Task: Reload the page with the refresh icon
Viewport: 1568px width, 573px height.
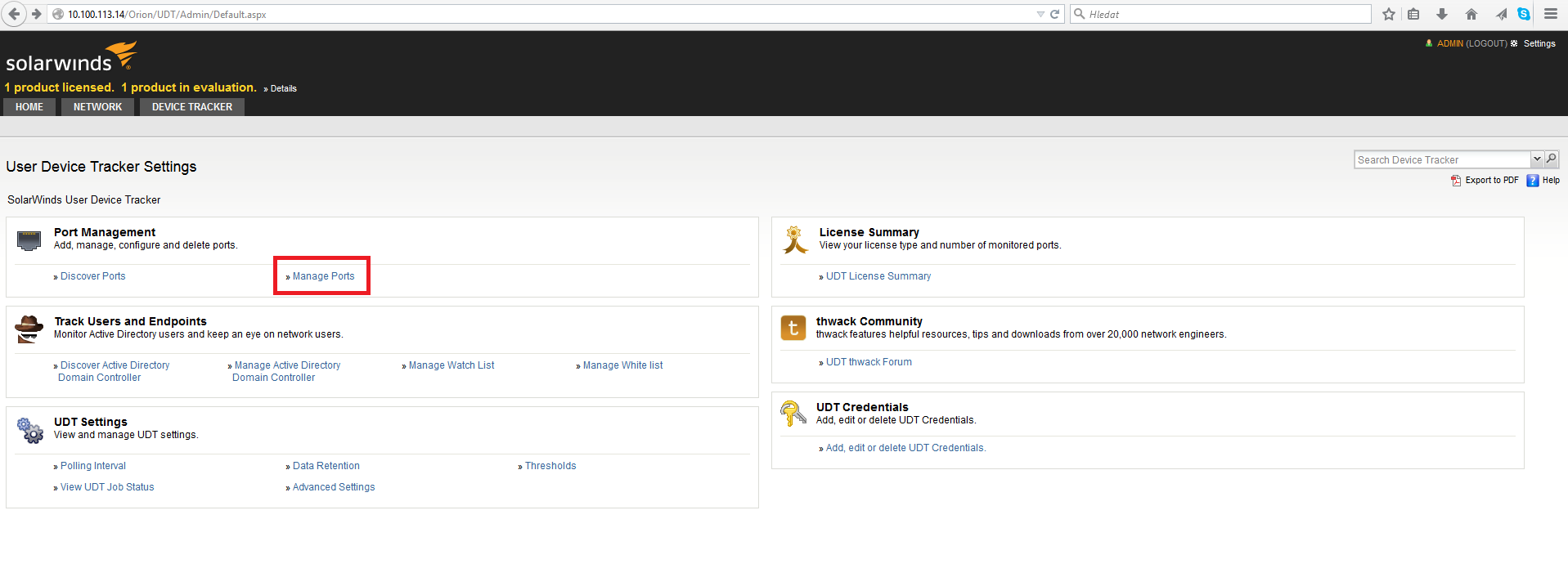Action: pos(1055,14)
